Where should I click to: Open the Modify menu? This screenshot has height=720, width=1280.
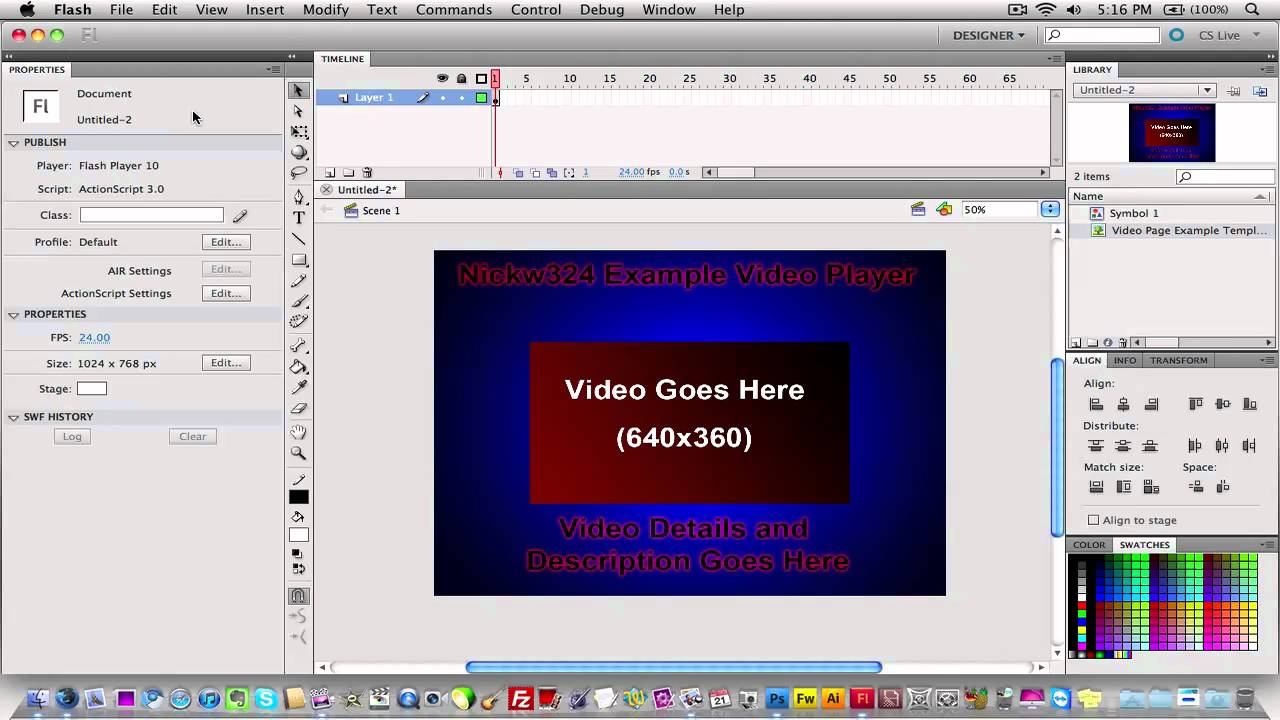coord(325,9)
